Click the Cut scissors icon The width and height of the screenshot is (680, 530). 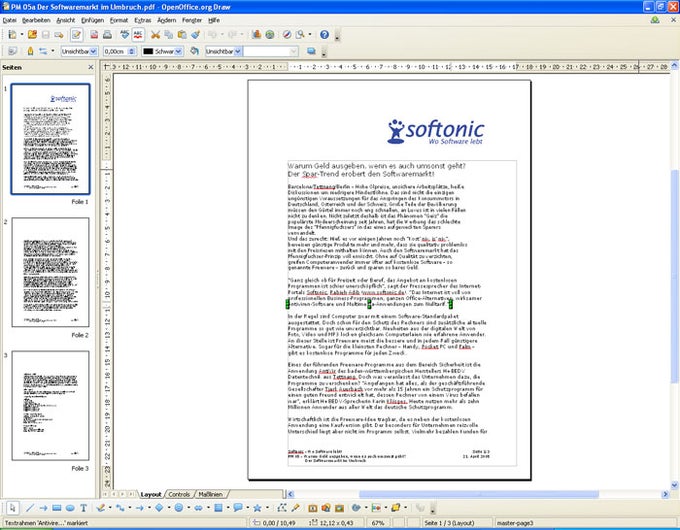tap(155, 35)
